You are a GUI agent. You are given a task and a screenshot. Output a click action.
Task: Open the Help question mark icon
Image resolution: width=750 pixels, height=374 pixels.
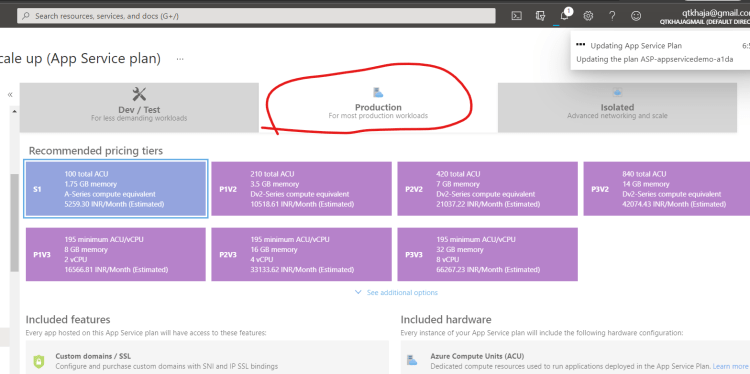(612, 16)
